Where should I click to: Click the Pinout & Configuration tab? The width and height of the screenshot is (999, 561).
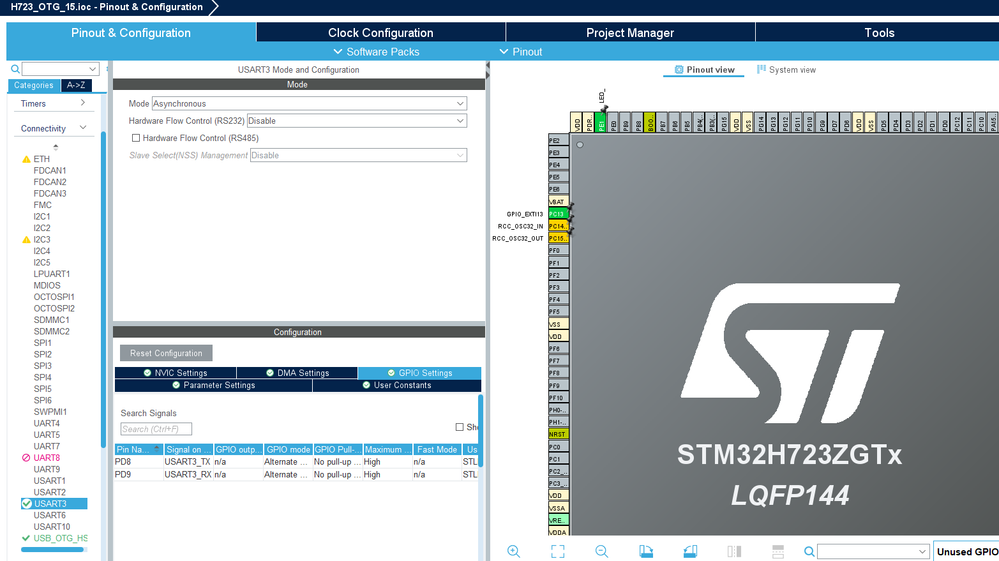click(x=131, y=32)
